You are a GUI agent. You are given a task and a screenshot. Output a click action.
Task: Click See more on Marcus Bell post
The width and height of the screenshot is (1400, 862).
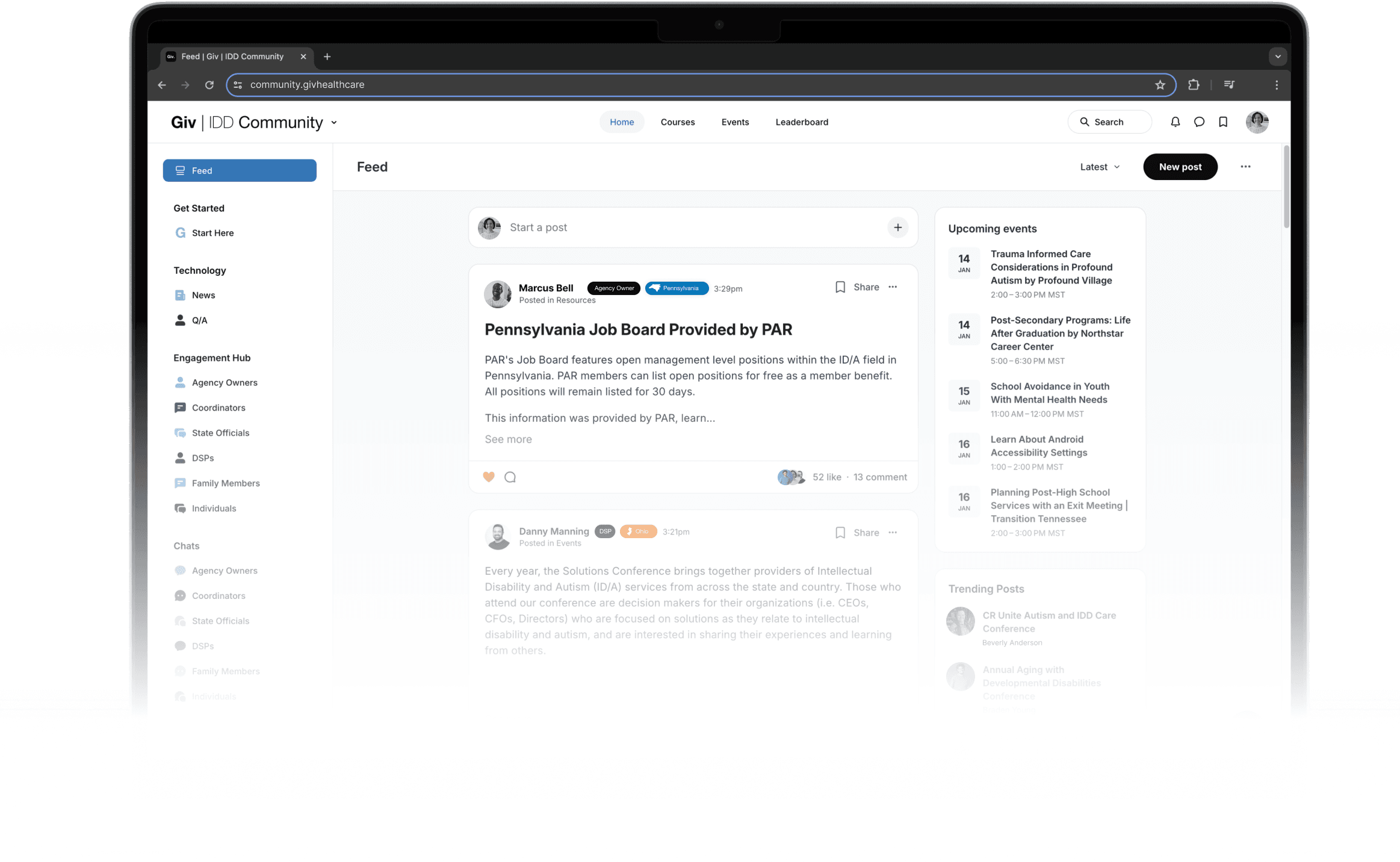[508, 439]
